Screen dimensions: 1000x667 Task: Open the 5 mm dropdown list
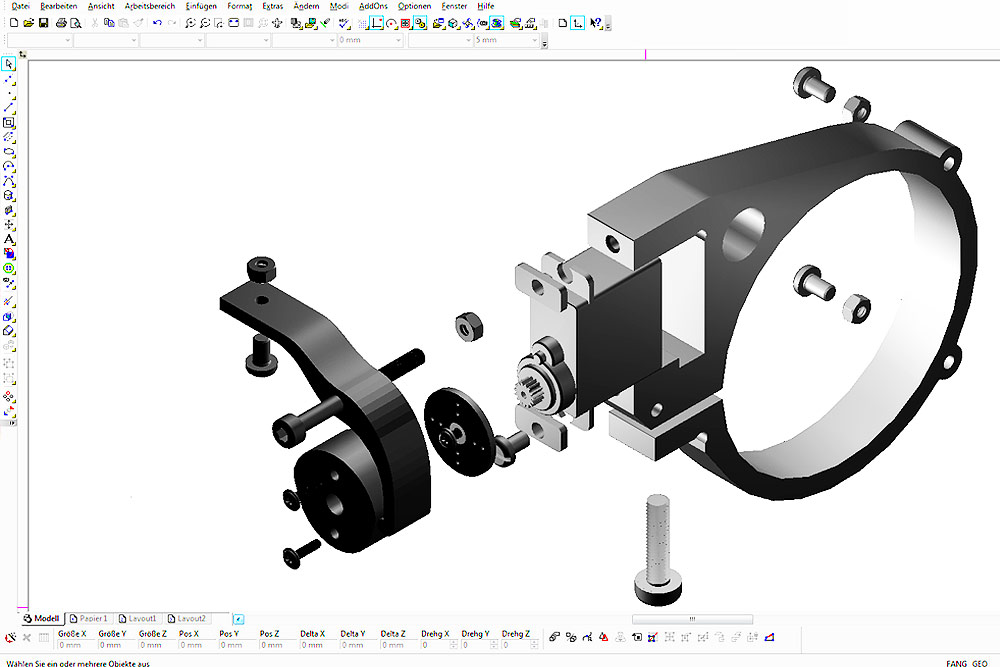point(534,41)
